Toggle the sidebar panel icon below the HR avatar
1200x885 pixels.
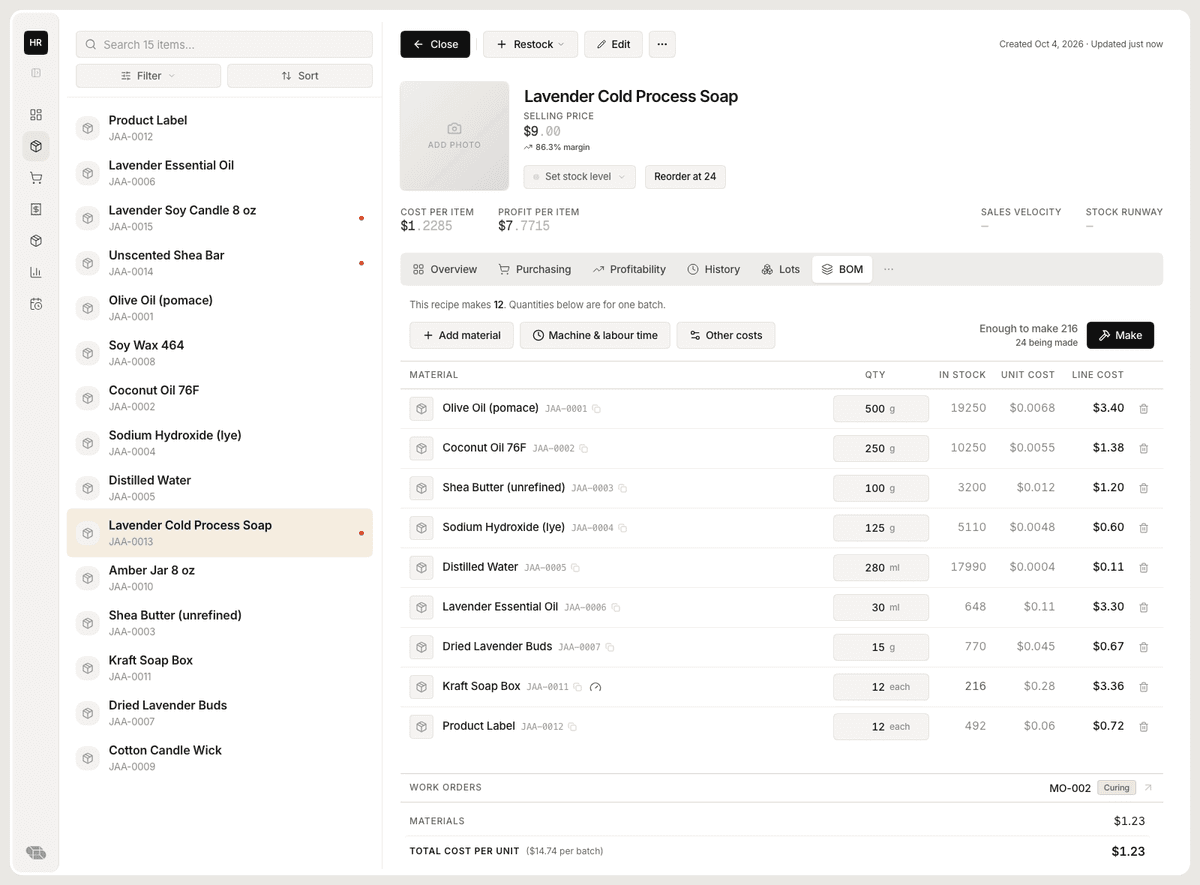tap(36, 73)
